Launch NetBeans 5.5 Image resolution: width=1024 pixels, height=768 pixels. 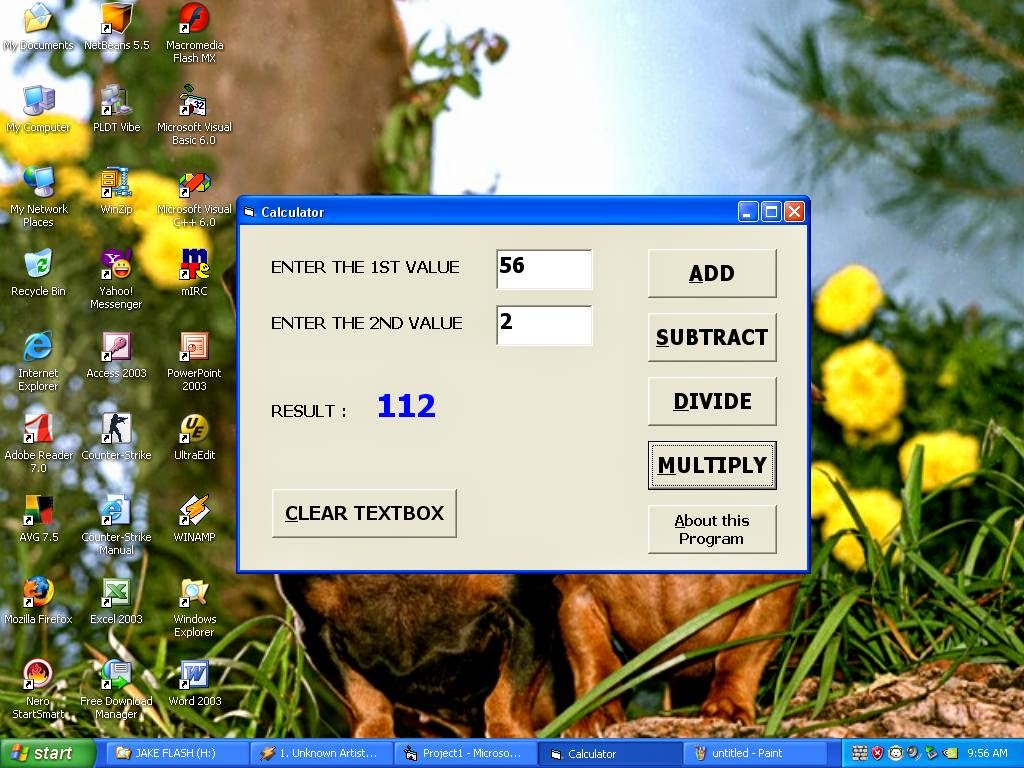(x=119, y=18)
